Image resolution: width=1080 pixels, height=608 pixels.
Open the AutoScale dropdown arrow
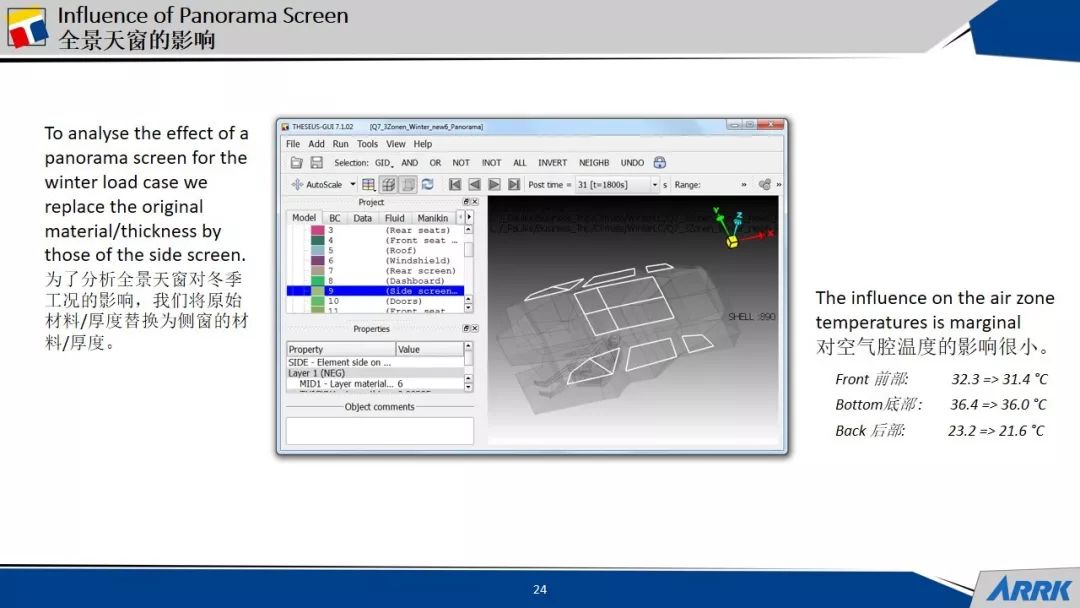[353, 185]
